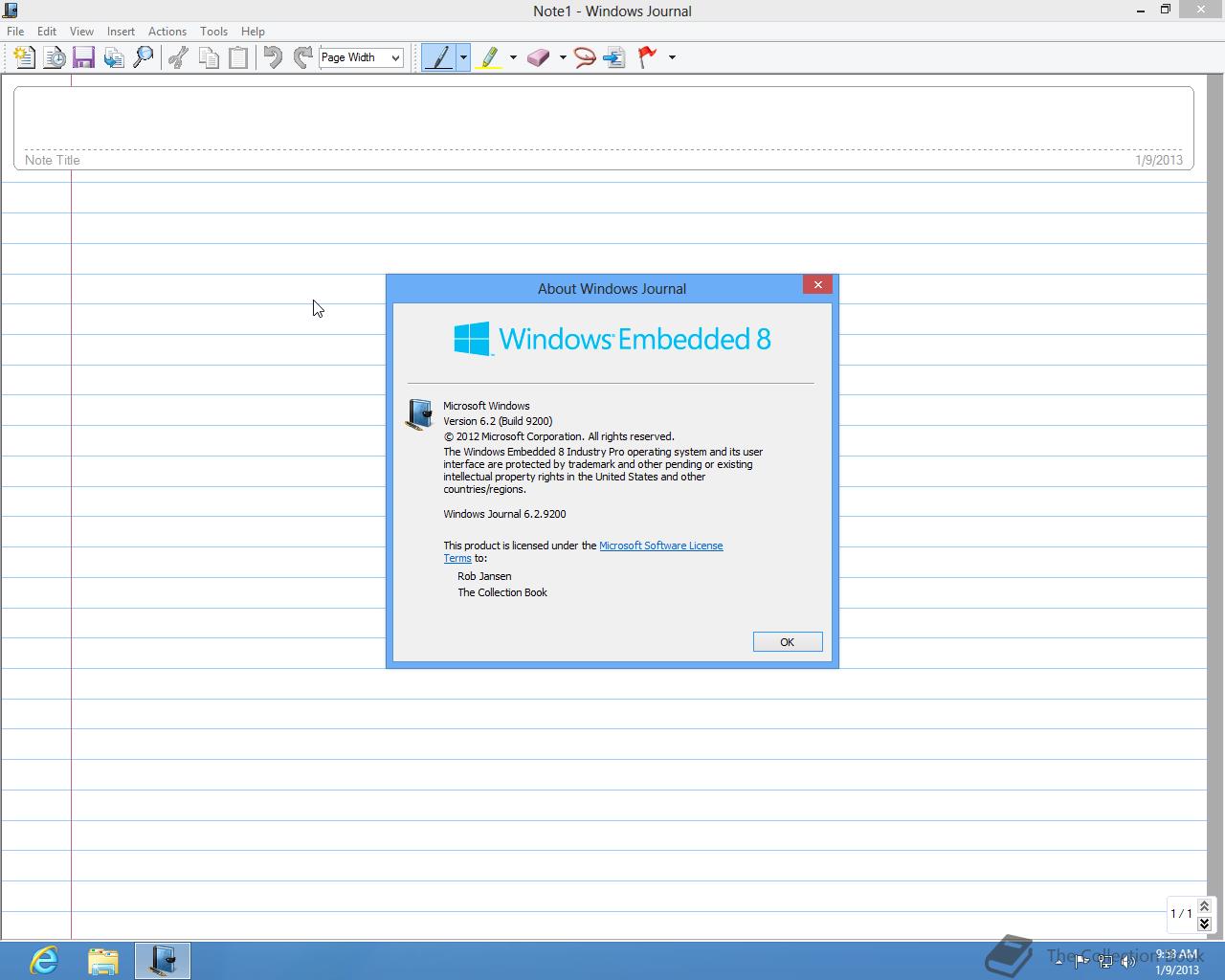This screenshot has width=1225, height=980.
Task: Click OK in About dialog
Action: pyautogui.click(x=788, y=642)
